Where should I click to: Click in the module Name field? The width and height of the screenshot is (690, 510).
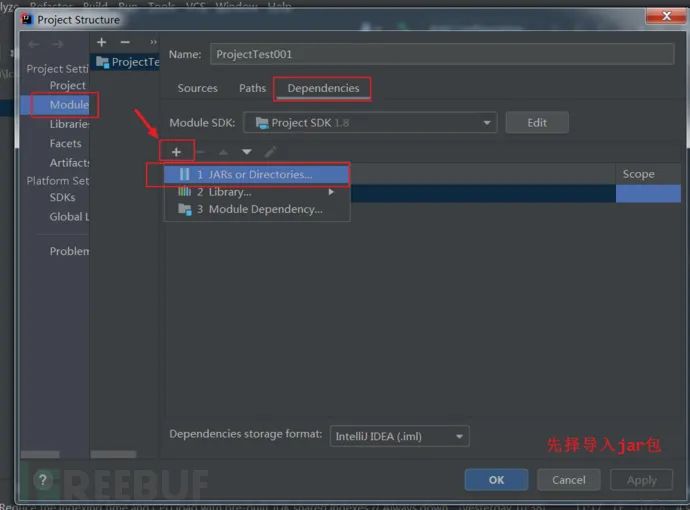(x=442, y=54)
